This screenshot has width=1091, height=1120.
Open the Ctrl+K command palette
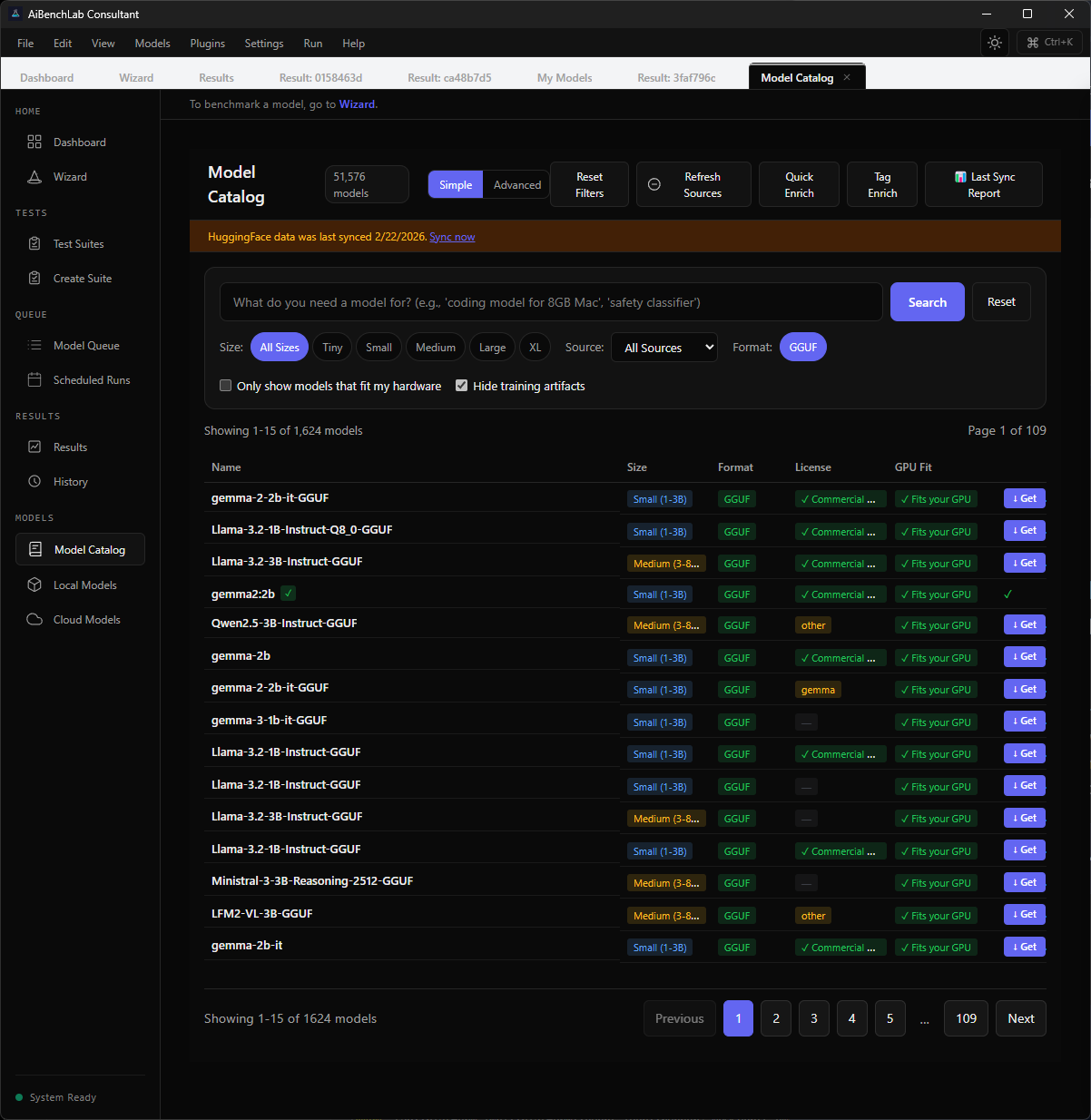tap(1049, 43)
